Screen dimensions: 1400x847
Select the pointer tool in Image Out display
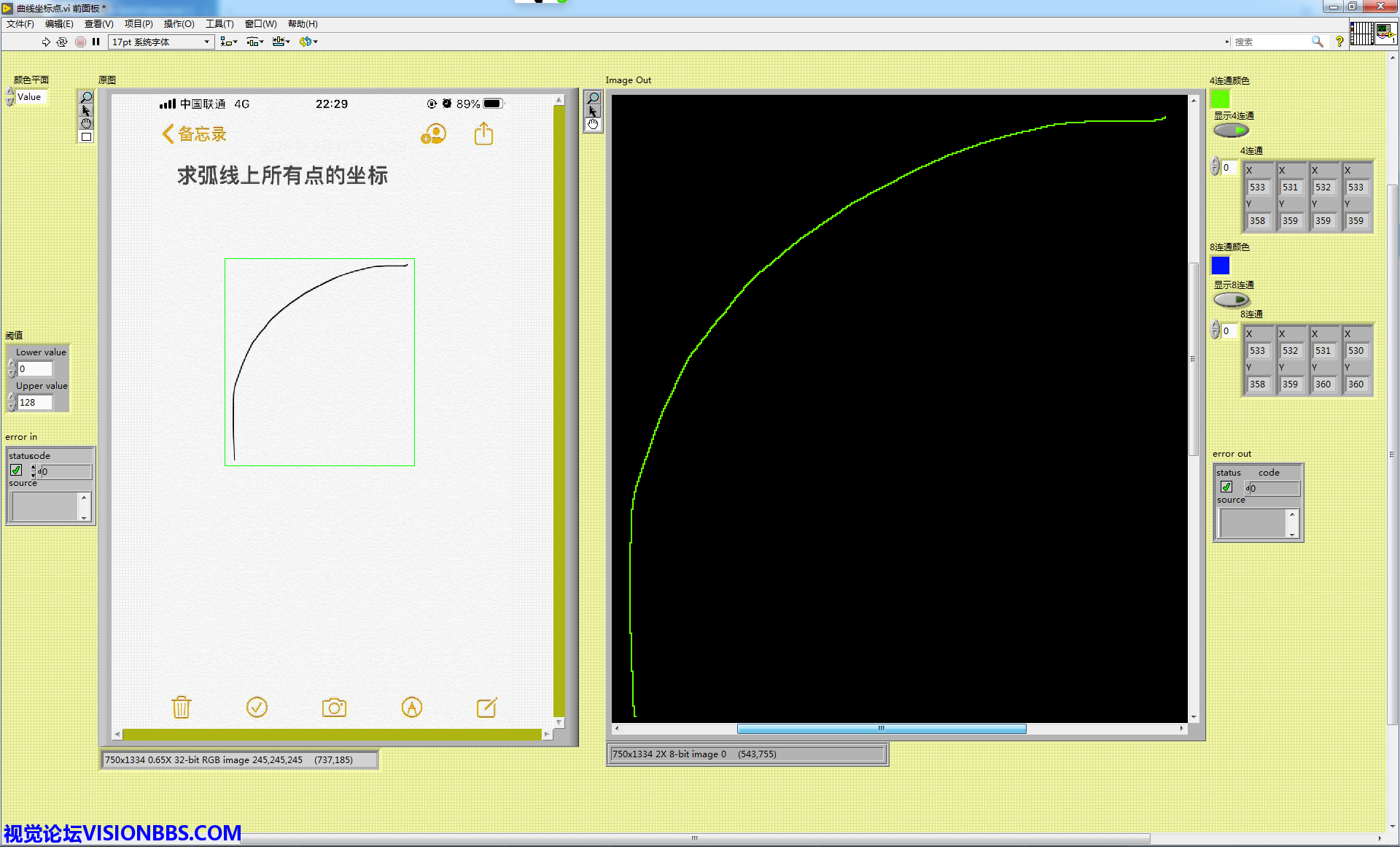tap(593, 112)
